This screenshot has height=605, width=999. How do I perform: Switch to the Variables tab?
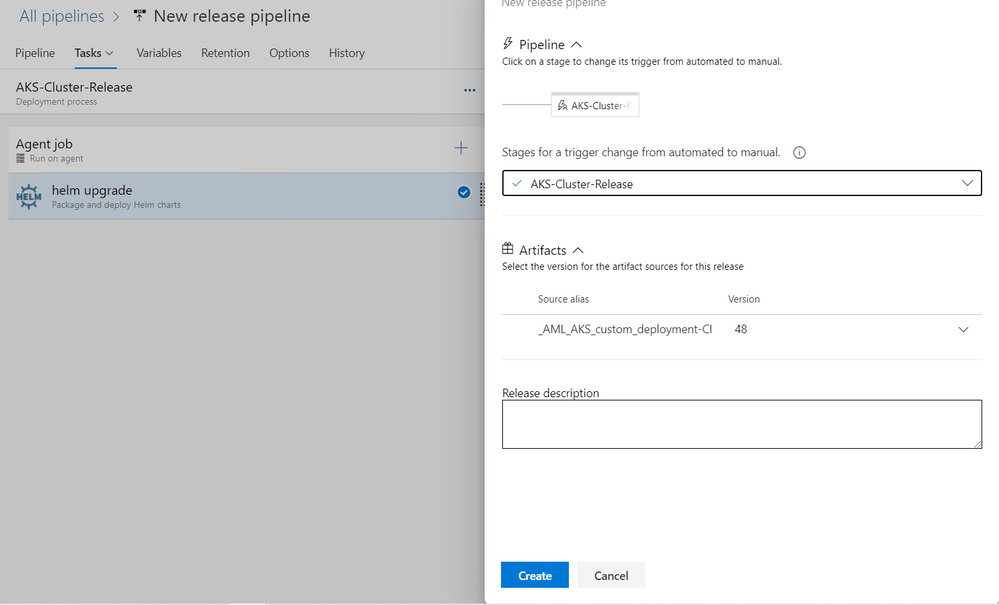pos(159,53)
